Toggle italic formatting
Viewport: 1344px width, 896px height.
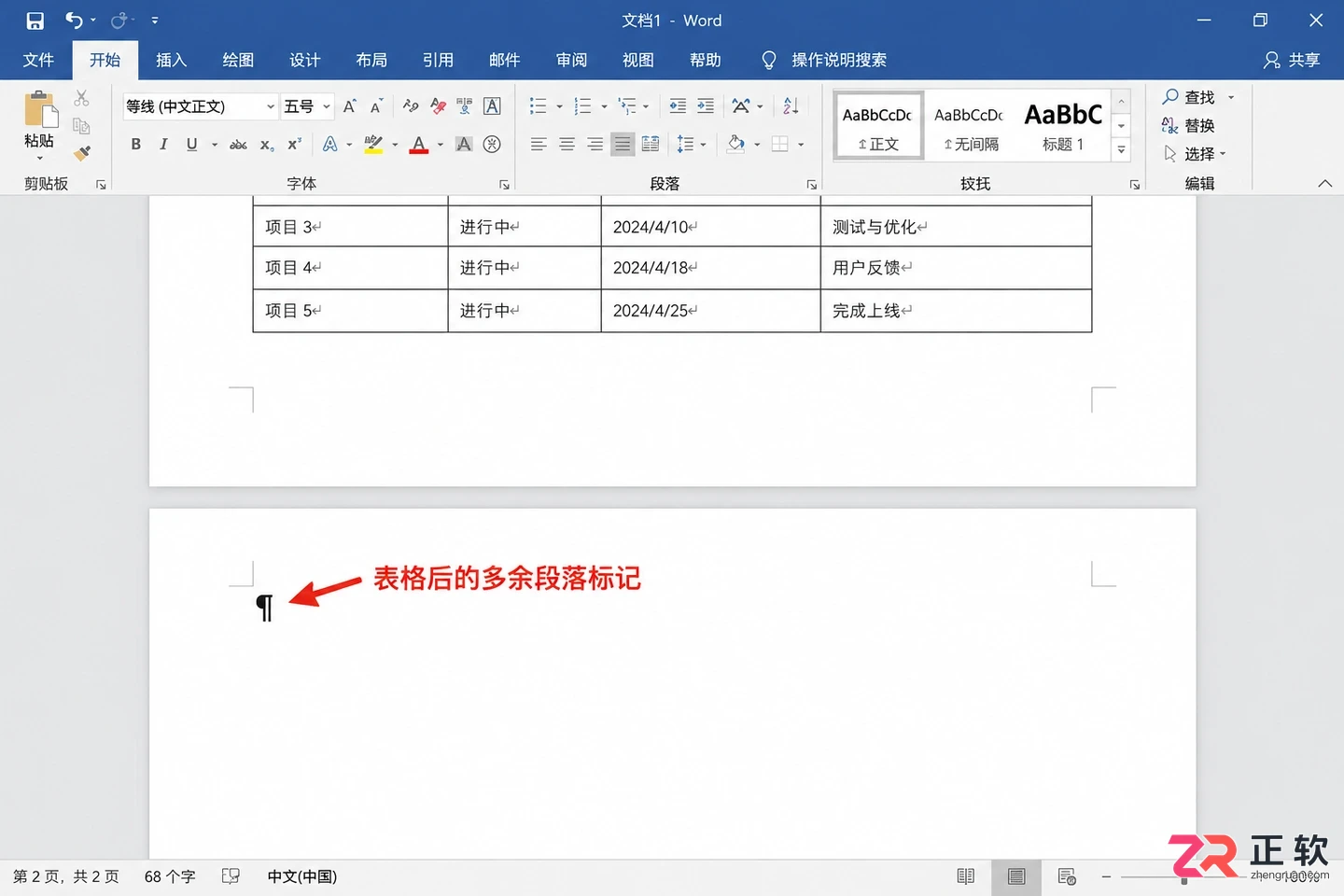(163, 145)
